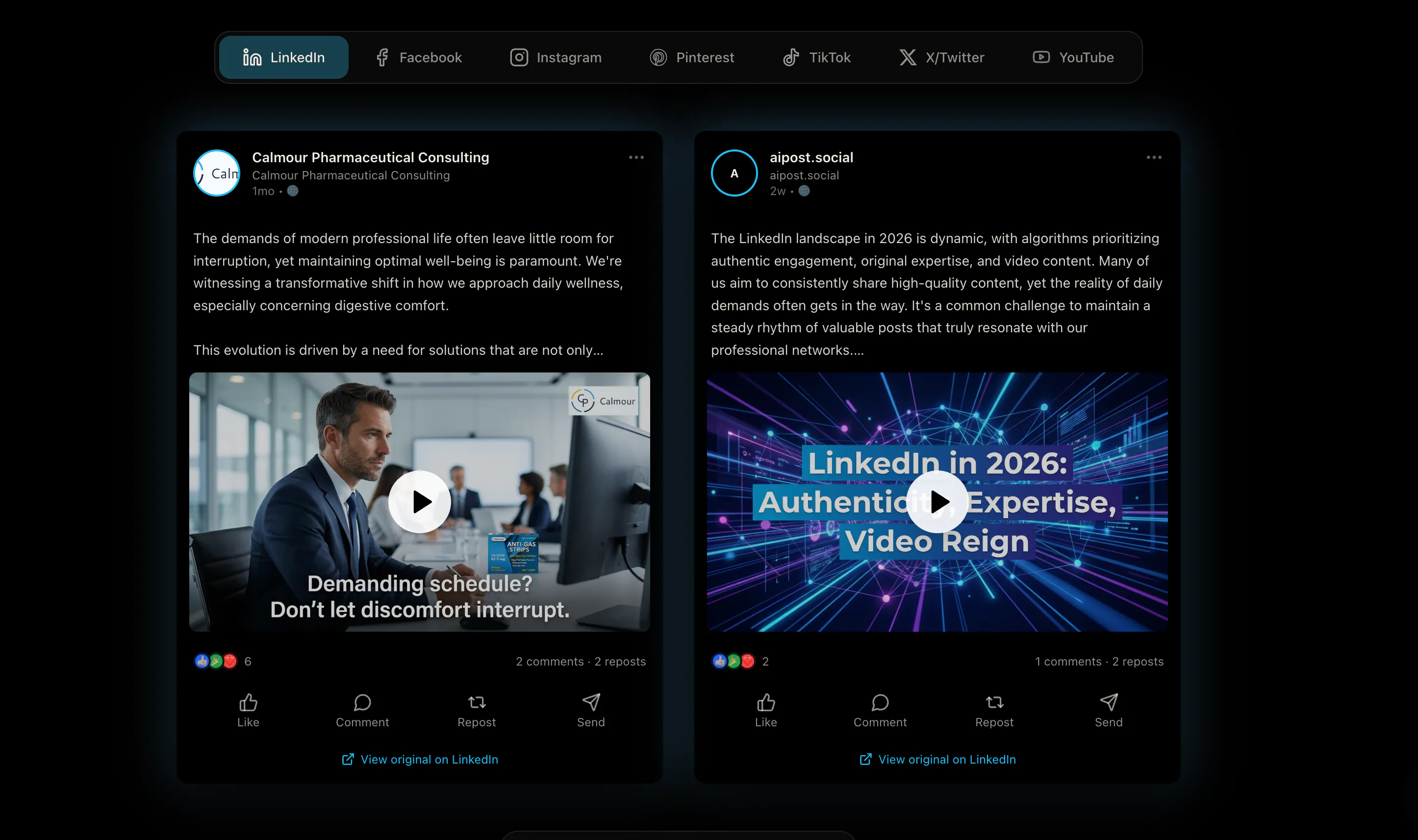Comment on the Calmour Pharmaceutical post
Screen dimensions: 1418x840
(x=362, y=711)
